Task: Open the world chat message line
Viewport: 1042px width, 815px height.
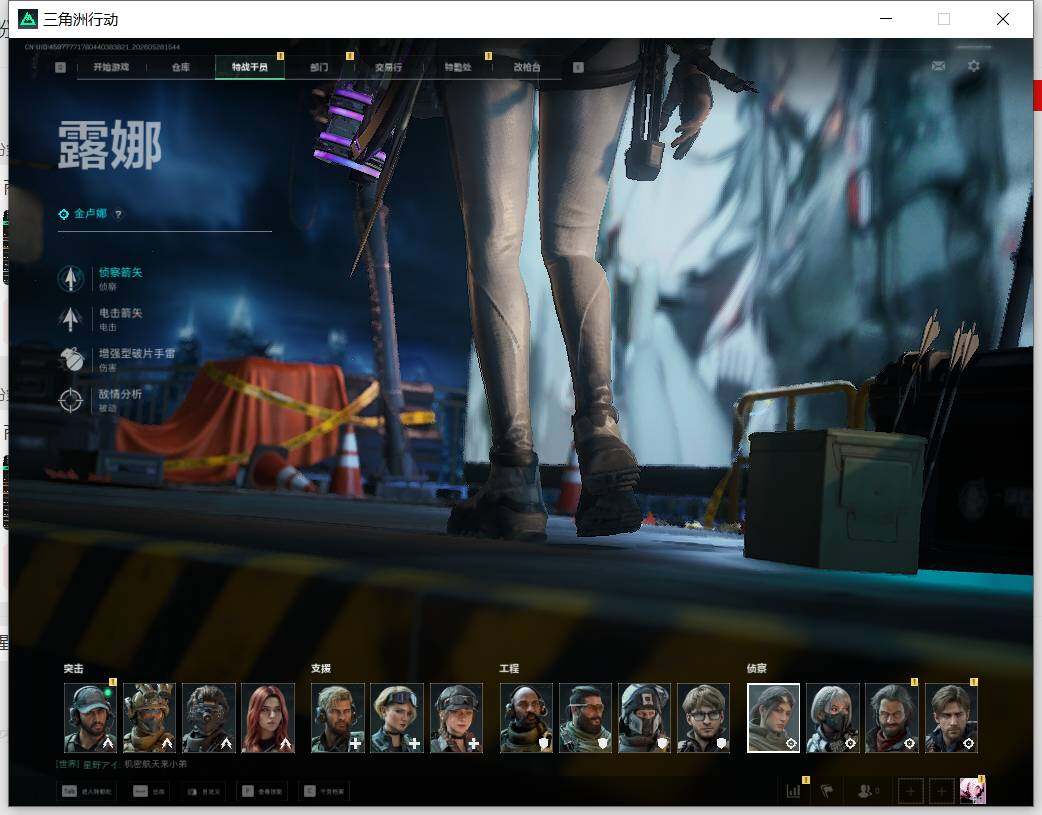Action: click(122, 764)
